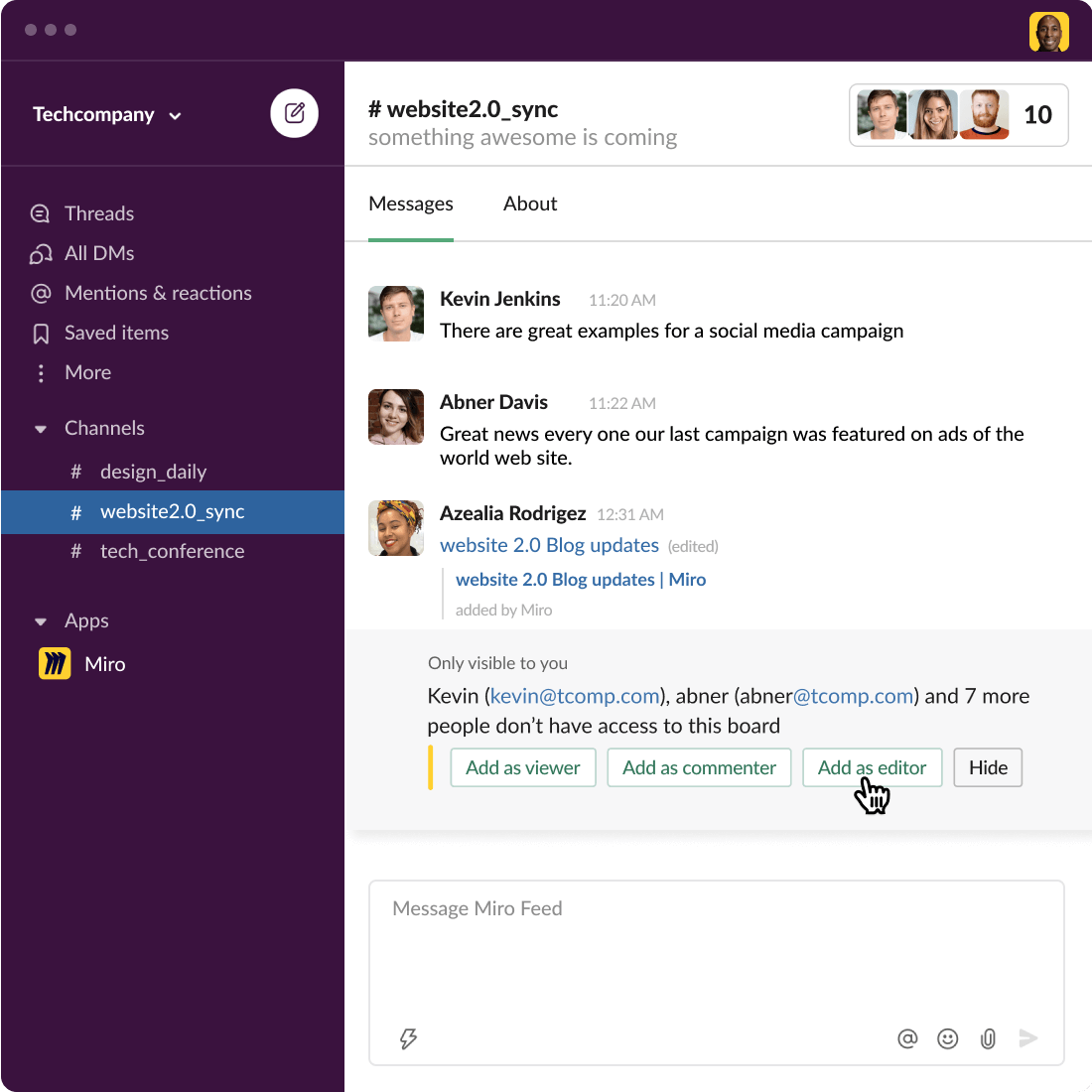Open the kevin@tcomp.com email link
The width and height of the screenshot is (1092, 1092).
pyautogui.click(x=575, y=696)
